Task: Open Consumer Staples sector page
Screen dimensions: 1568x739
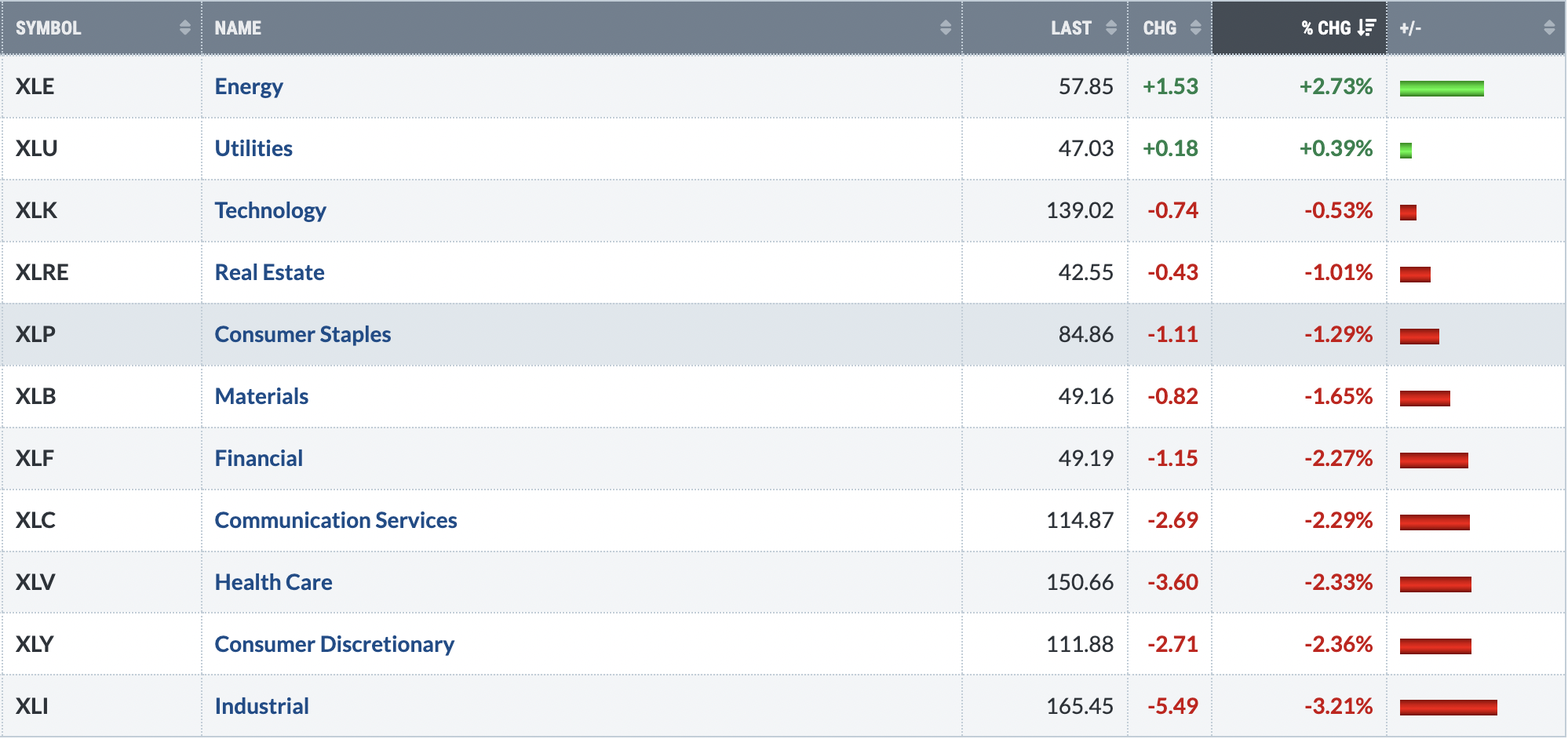Action: [x=302, y=334]
